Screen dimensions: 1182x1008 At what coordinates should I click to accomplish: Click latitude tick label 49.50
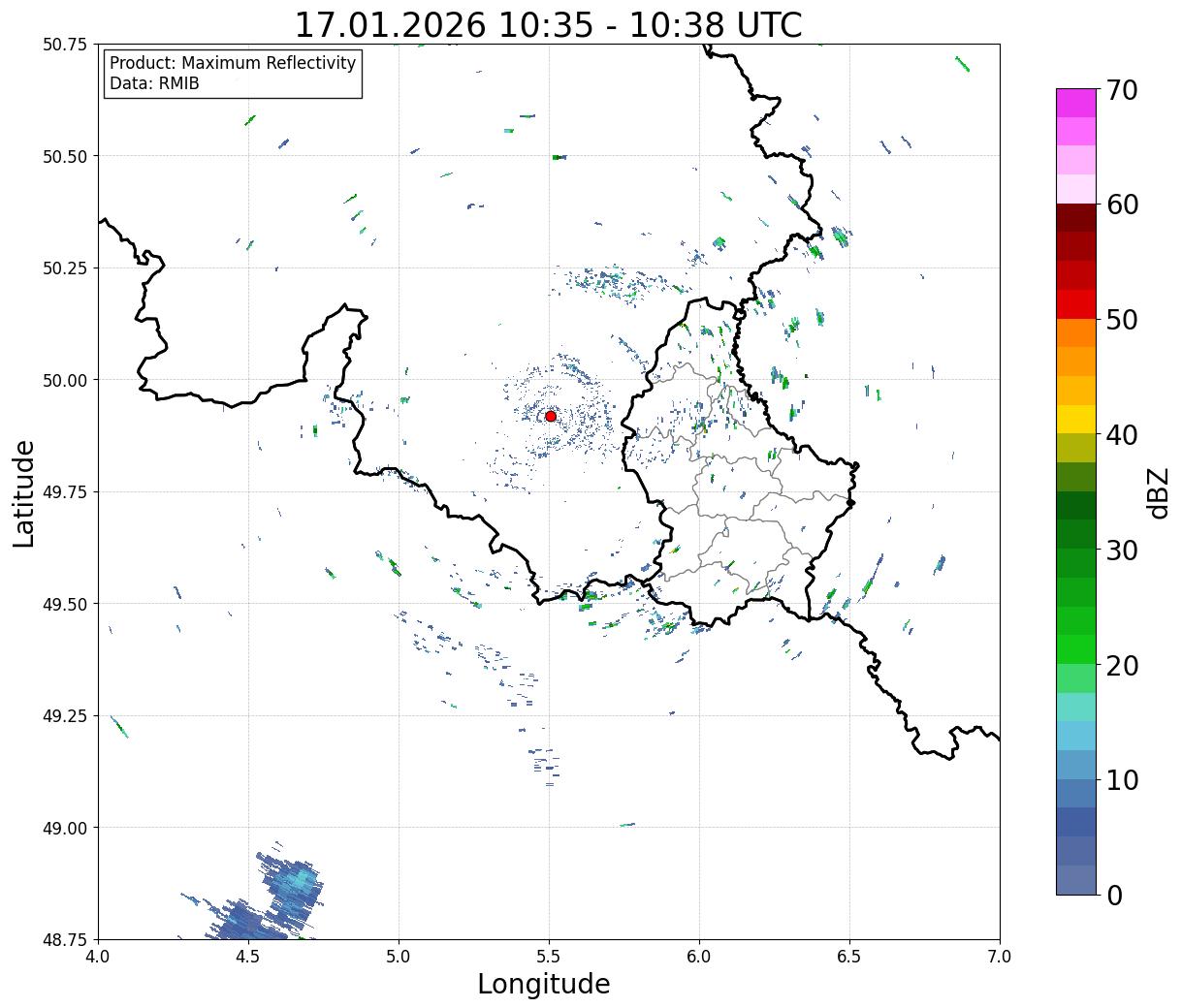65,604
